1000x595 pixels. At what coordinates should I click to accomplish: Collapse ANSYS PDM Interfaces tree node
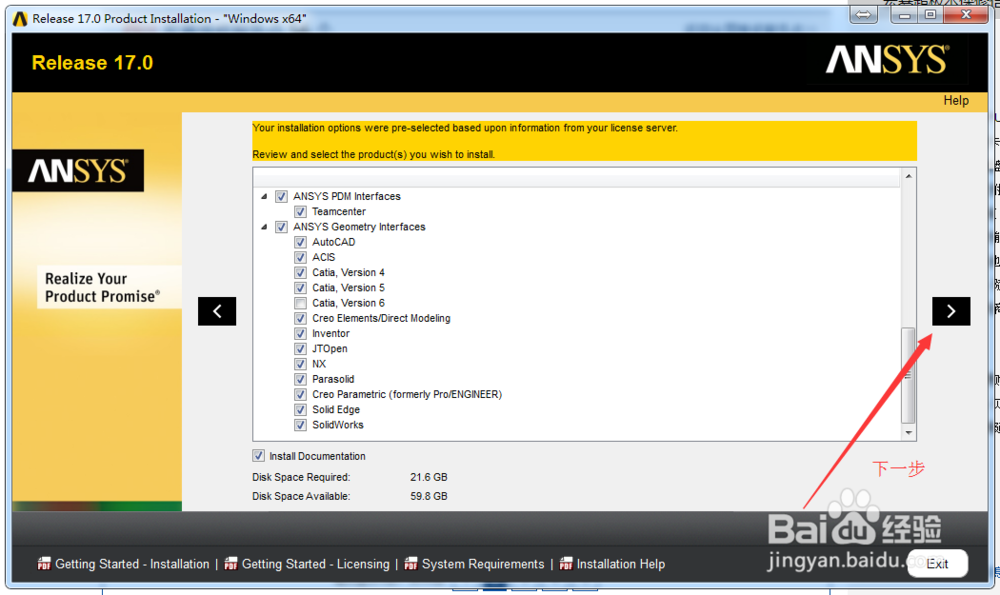click(x=264, y=196)
